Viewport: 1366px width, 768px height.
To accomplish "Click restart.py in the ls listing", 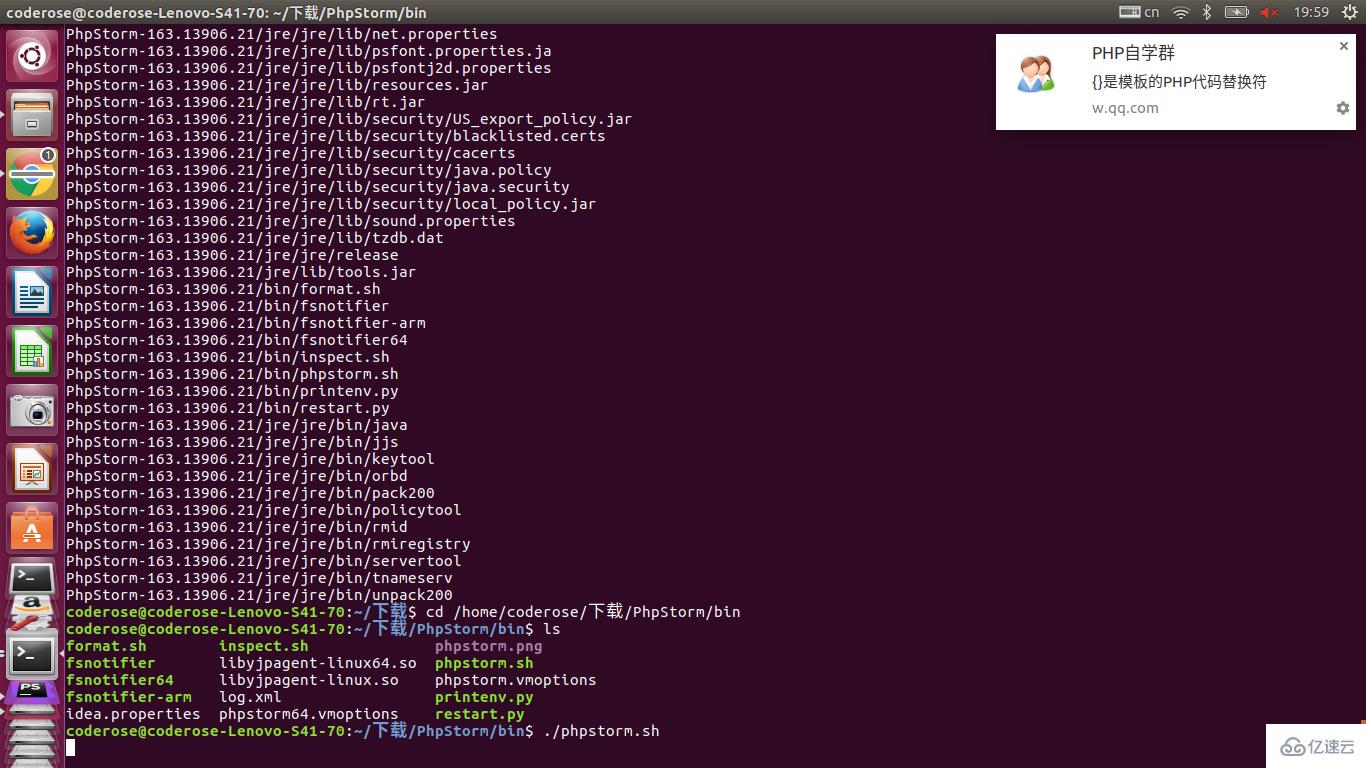I will pos(480,714).
